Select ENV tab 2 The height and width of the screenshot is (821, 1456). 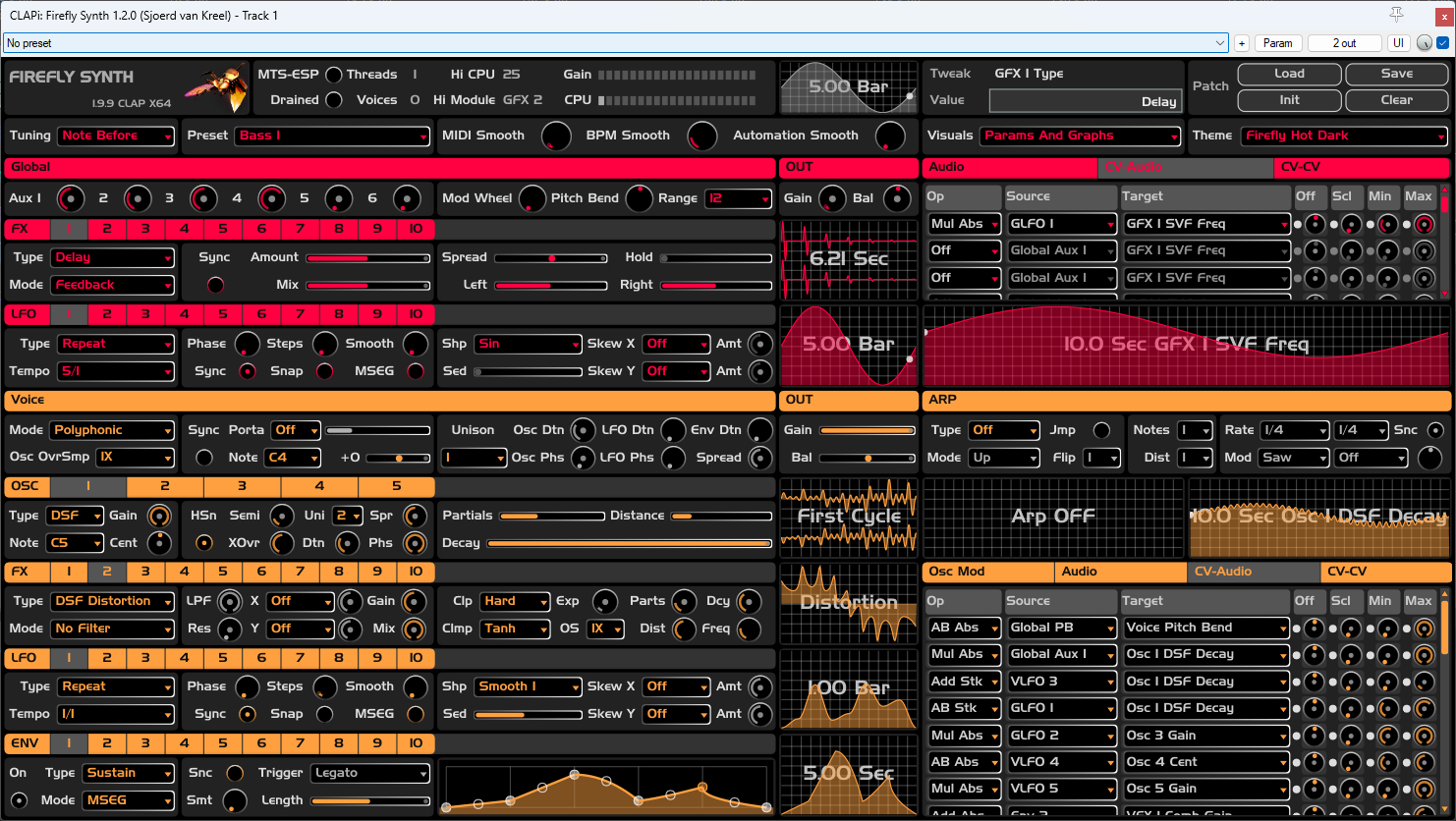pyautogui.click(x=107, y=743)
